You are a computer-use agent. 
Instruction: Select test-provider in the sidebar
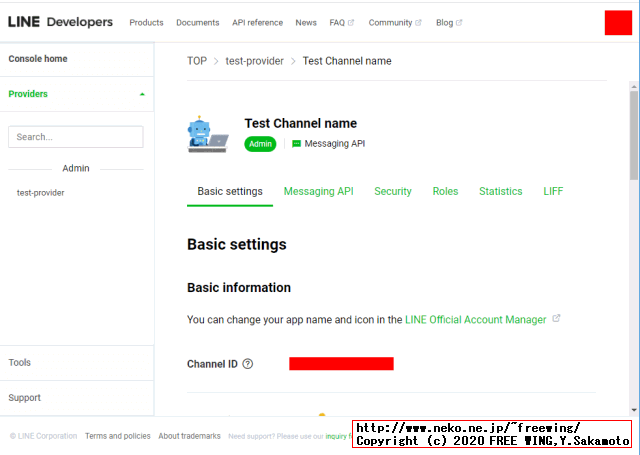(41, 193)
